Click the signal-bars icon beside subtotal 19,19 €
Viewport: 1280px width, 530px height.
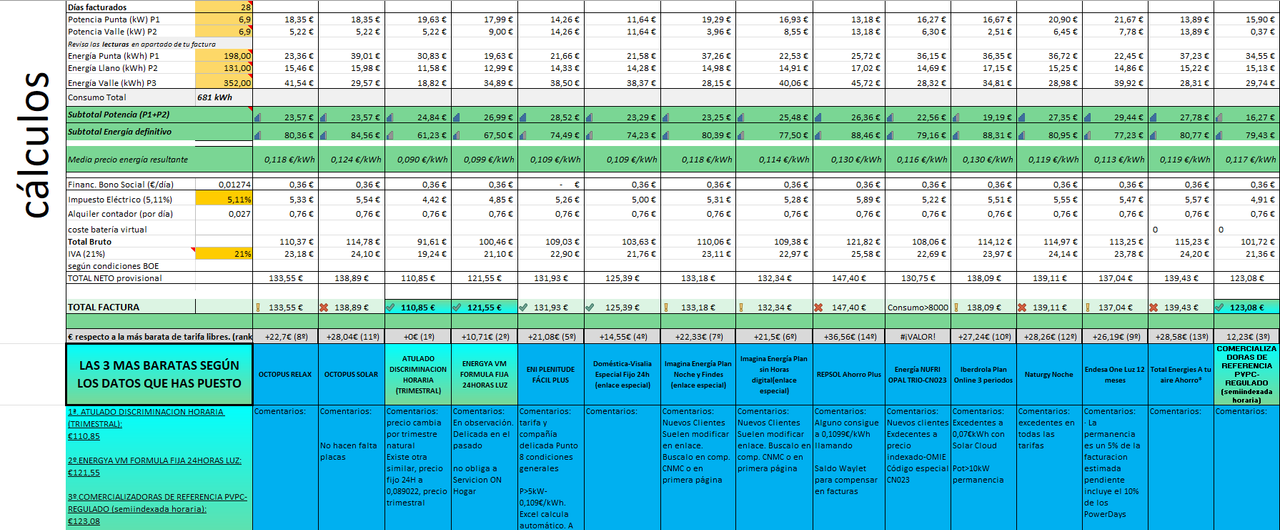point(956,117)
